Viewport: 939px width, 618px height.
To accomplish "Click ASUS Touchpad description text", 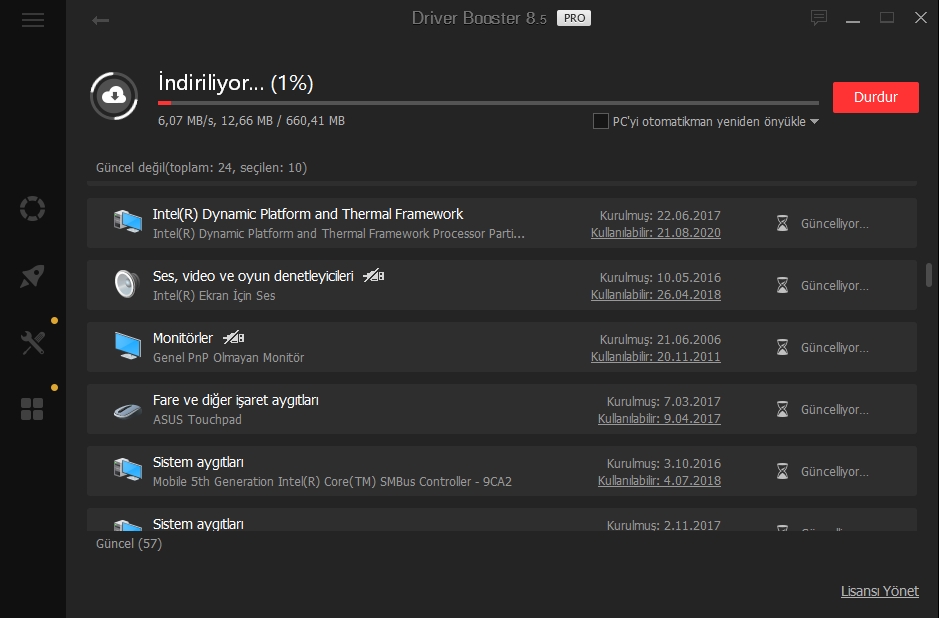I will click(x=197, y=420).
